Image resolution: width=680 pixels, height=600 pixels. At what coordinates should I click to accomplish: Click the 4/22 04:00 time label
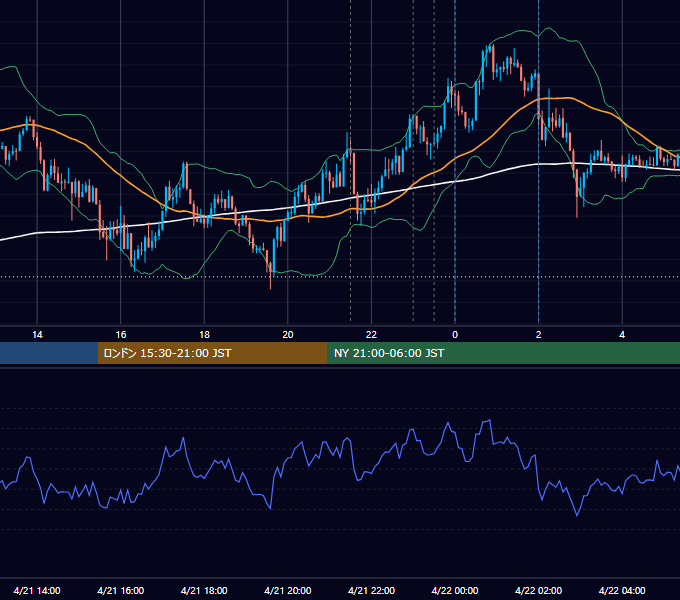622,590
